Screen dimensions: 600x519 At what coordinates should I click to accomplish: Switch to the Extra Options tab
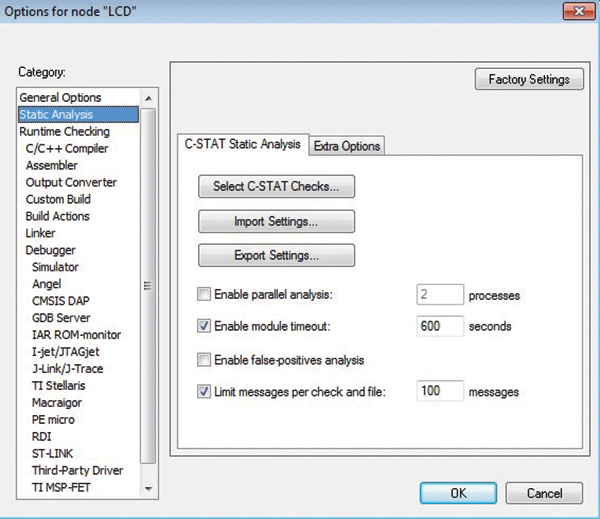pos(346,146)
